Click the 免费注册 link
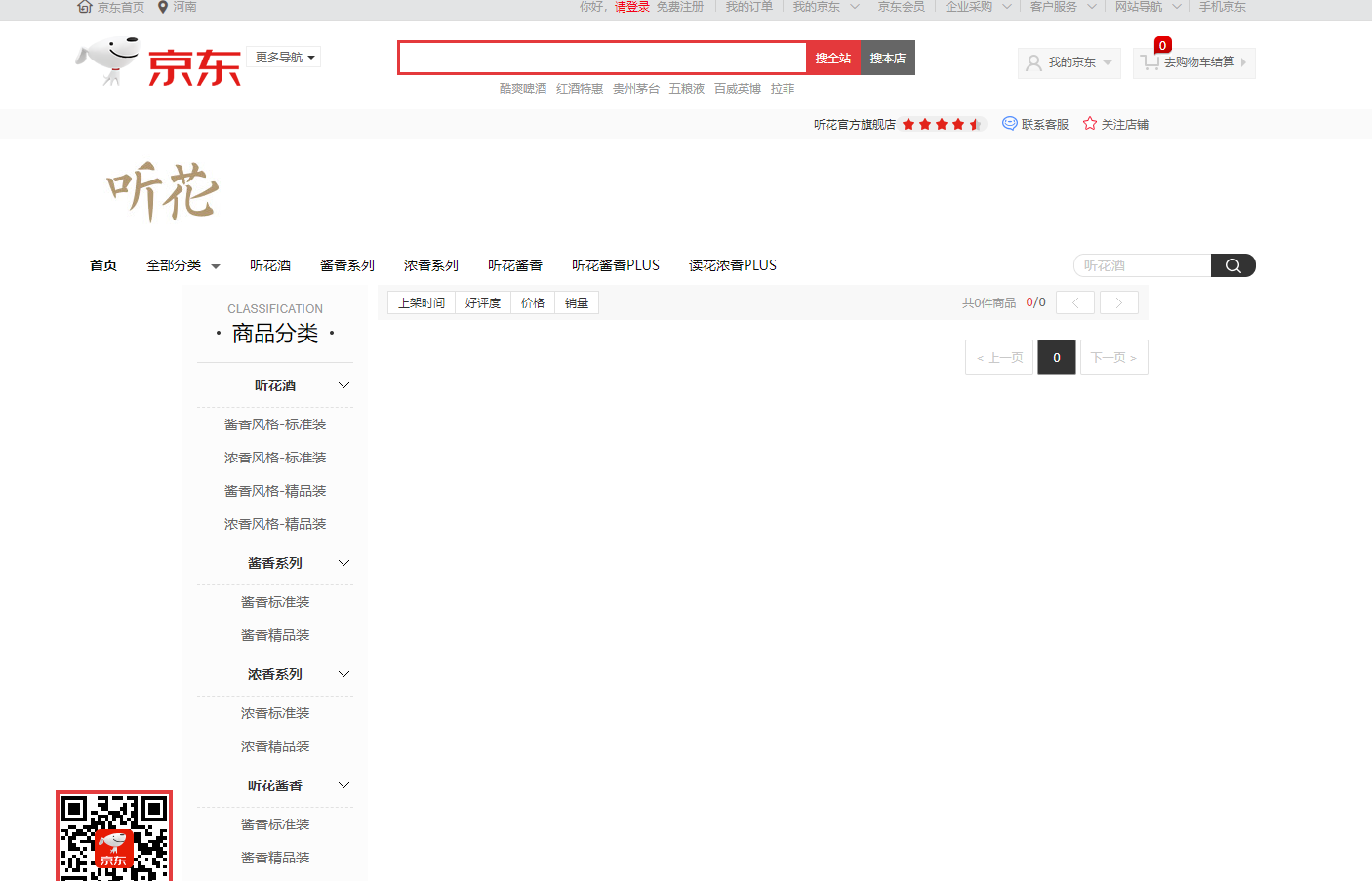The width and height of the screenshot is (1372, 881). [x=680, y=7]
